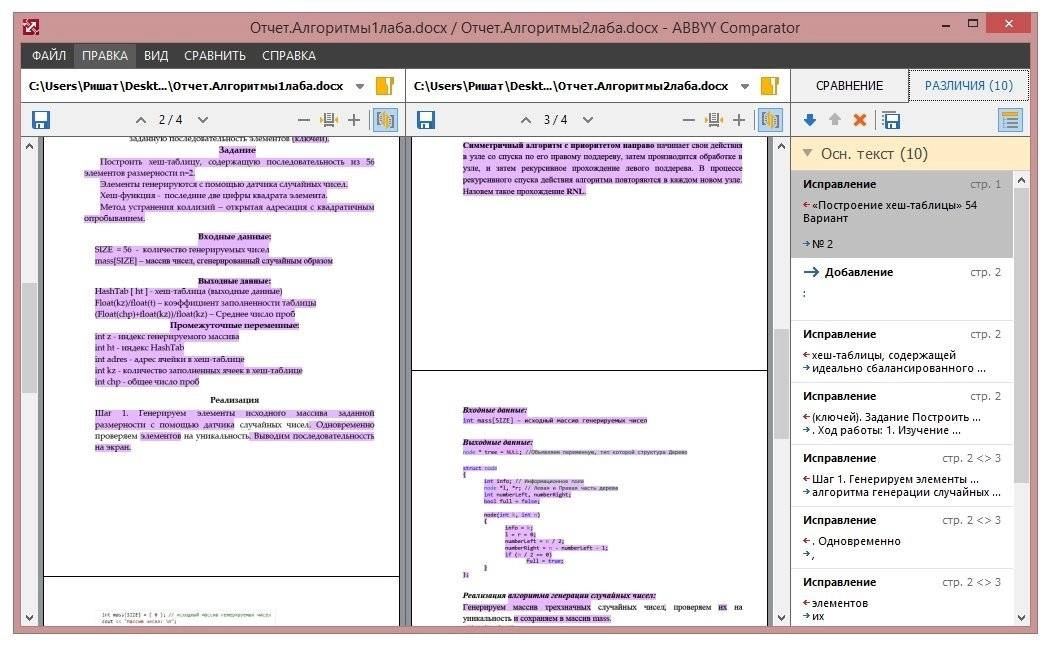1055x653 pixels.
Task: Zoom out the left document
Action: [x=303, y=120]
